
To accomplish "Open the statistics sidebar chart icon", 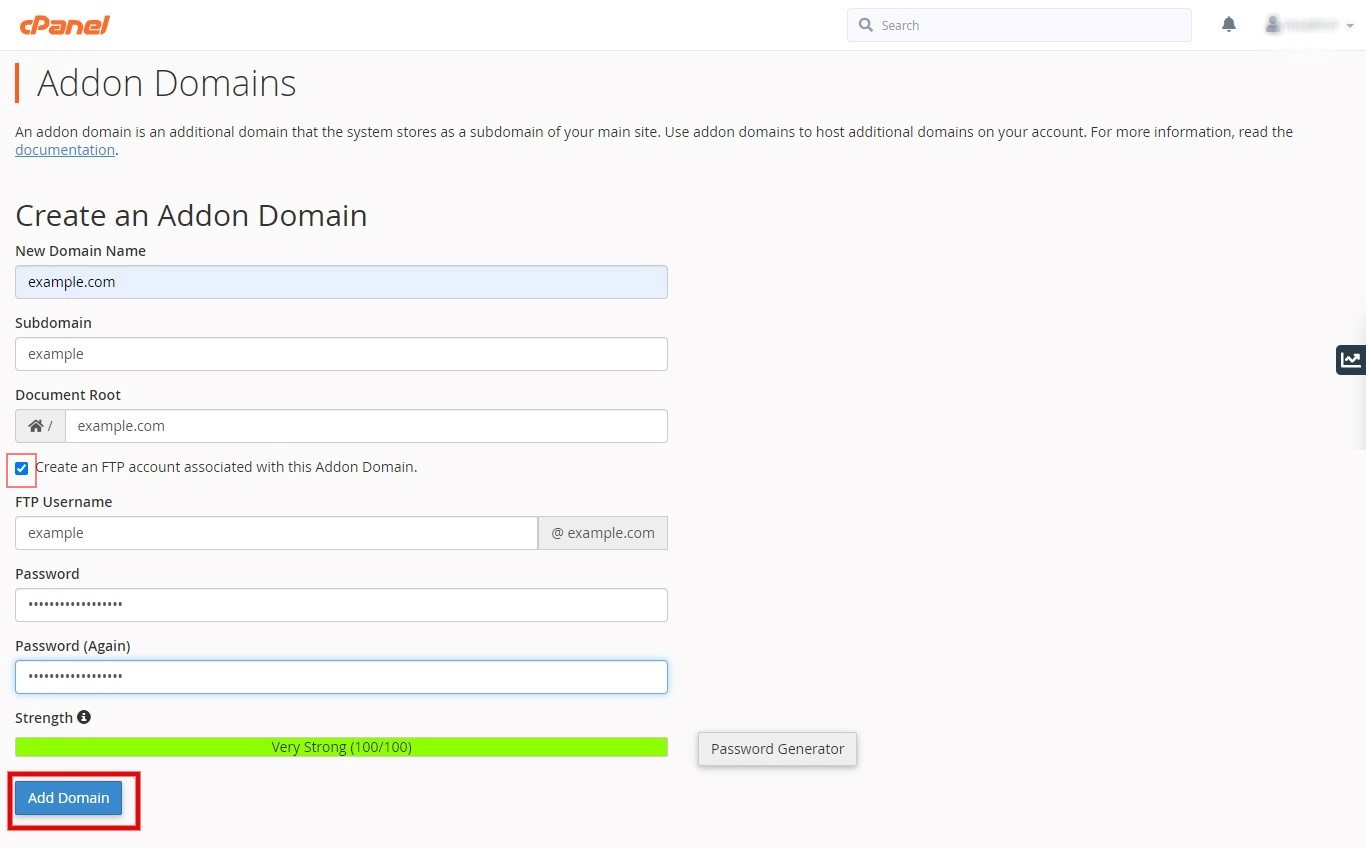I will tap(1351, 360).
